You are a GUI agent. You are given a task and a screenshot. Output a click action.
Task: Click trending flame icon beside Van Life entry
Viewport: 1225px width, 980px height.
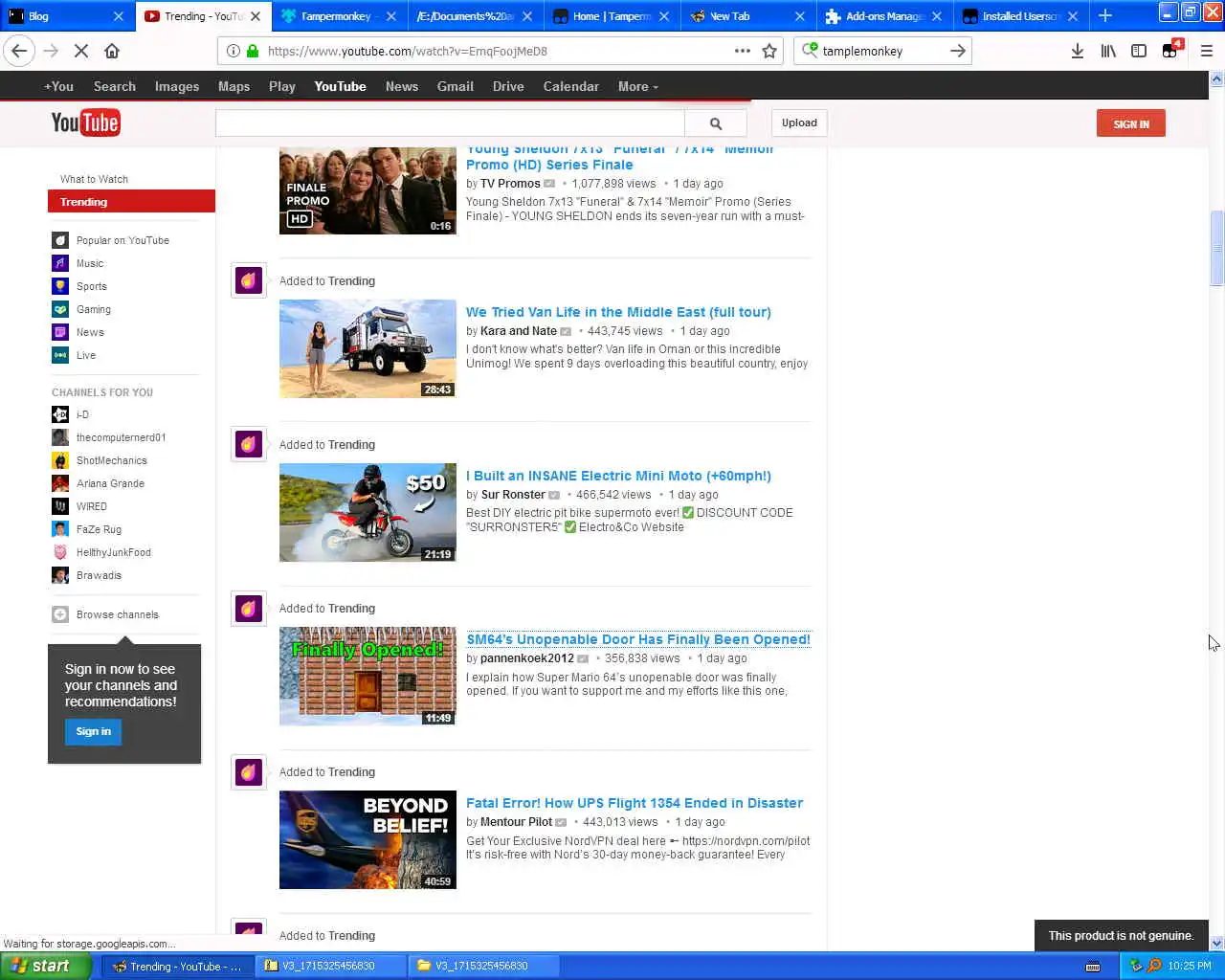point(249,280)
